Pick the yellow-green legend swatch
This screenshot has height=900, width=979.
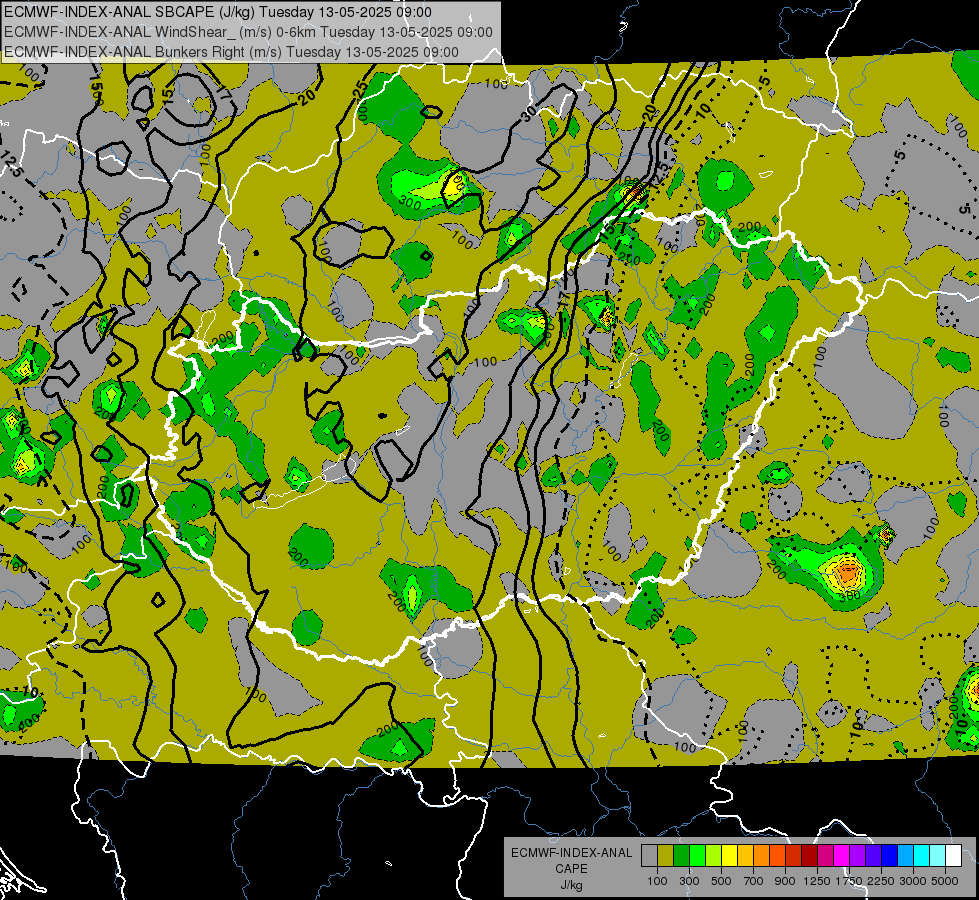(714, 856)
